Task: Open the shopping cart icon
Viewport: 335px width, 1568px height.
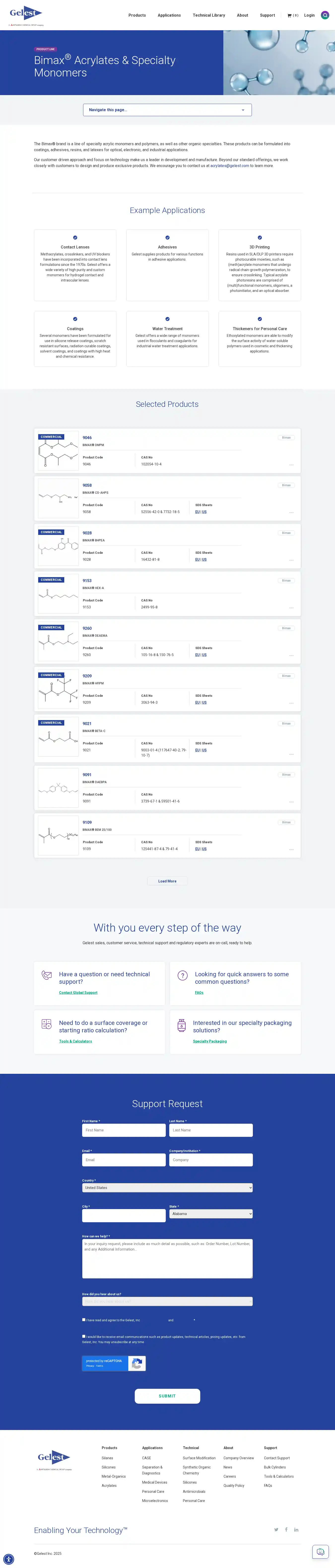Action: [289, 15]
